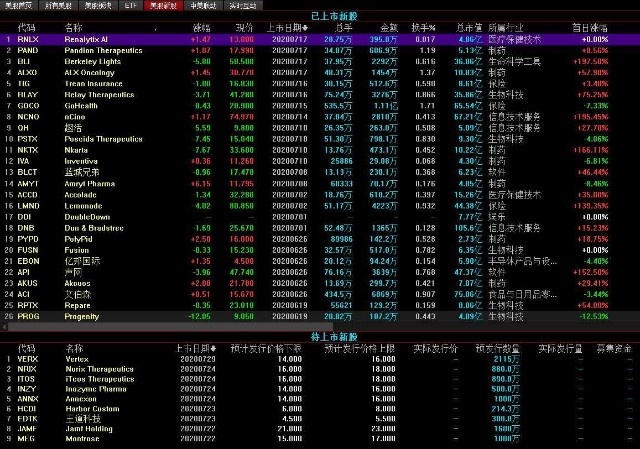The height and width of the screenshot is (449, 640).
Task: Select the PAND ticker code
Action: (x=28, y=51)
